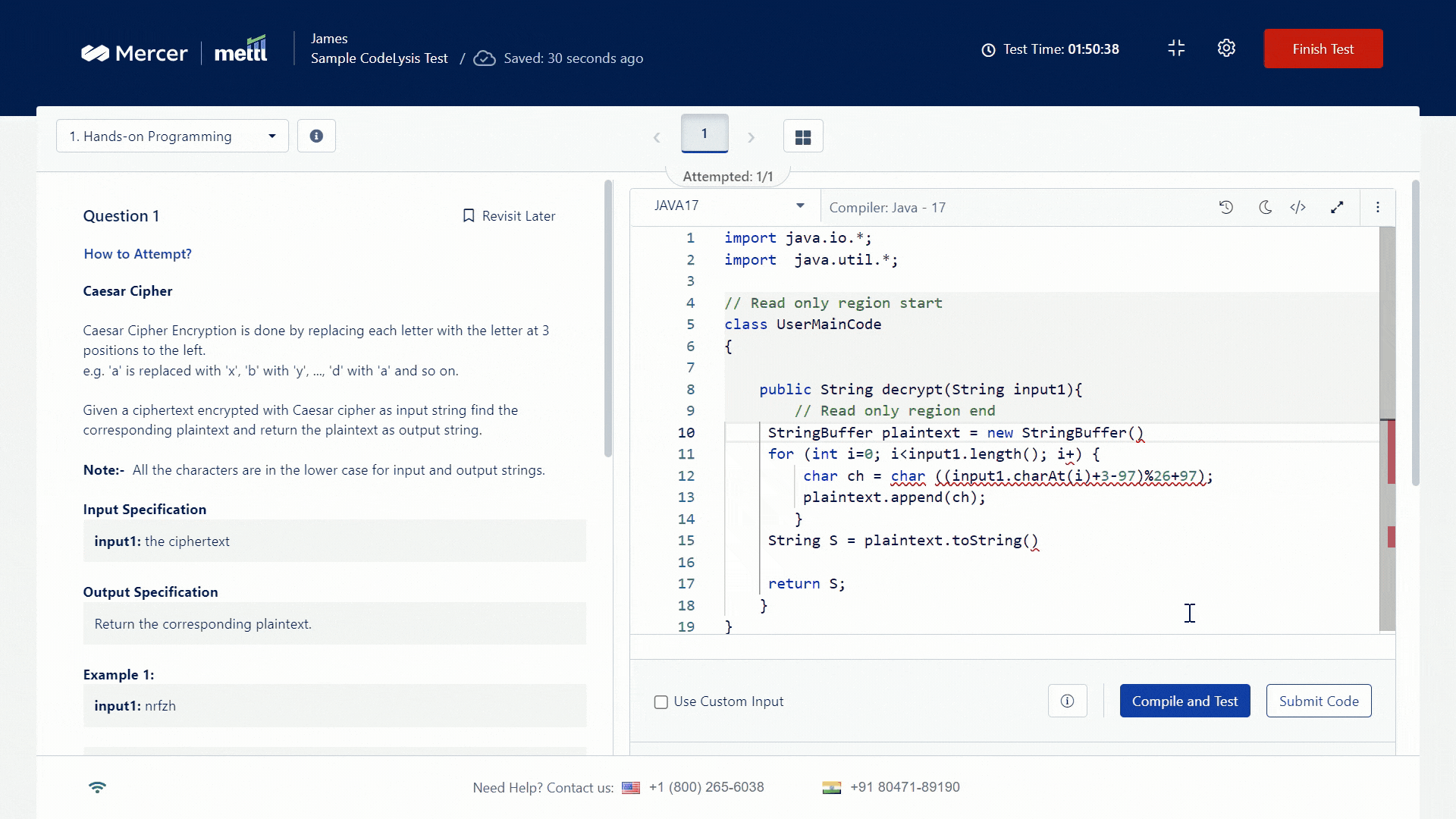Click the test timer clock icon

click(988, 50)
